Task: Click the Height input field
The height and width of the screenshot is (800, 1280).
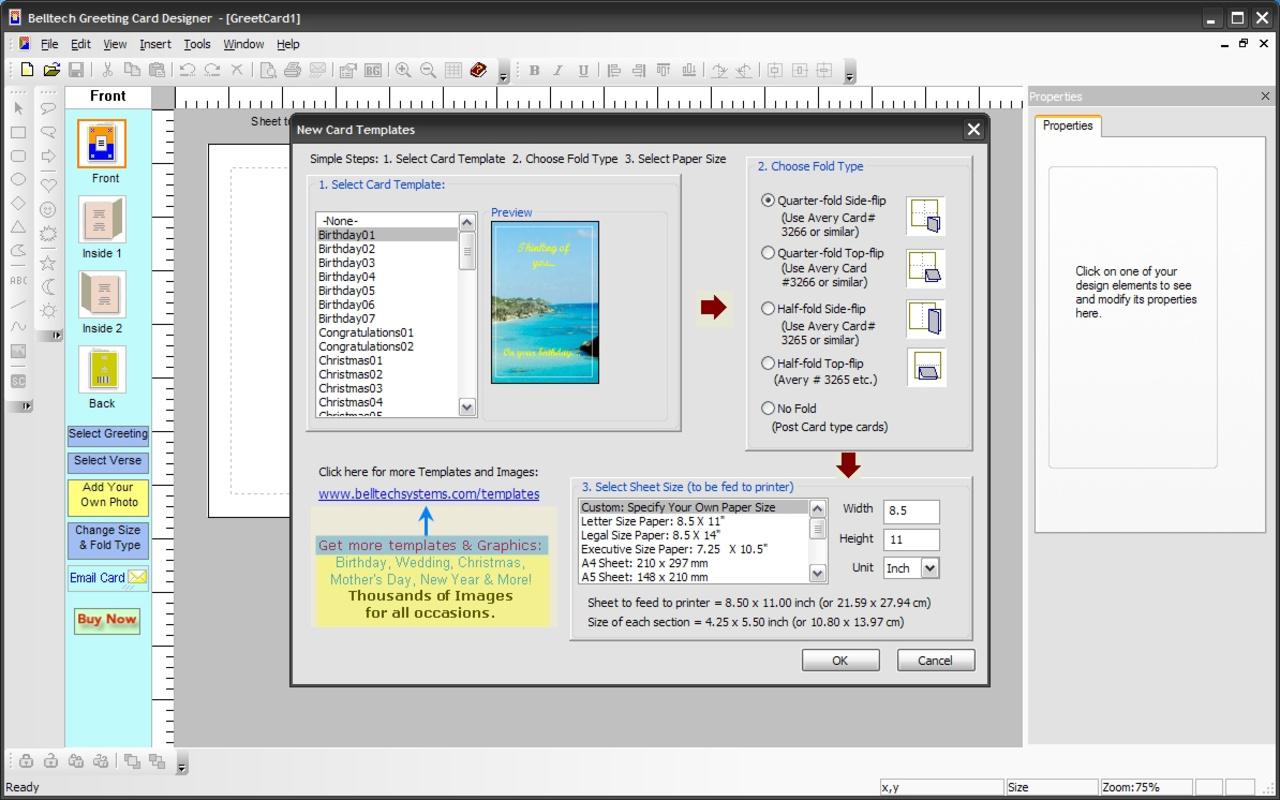Action: [911, 540]
